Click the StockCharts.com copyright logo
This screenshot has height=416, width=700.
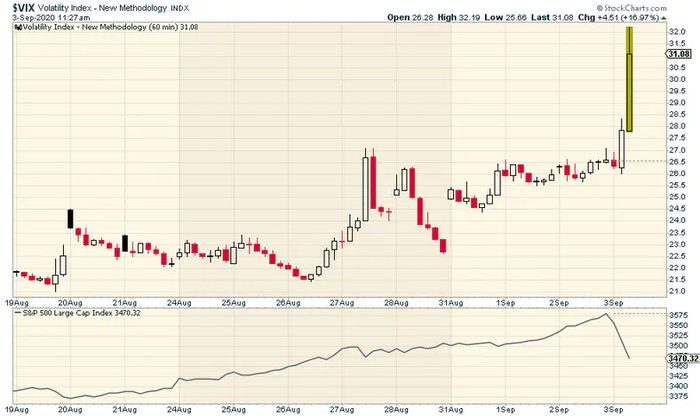632,8
